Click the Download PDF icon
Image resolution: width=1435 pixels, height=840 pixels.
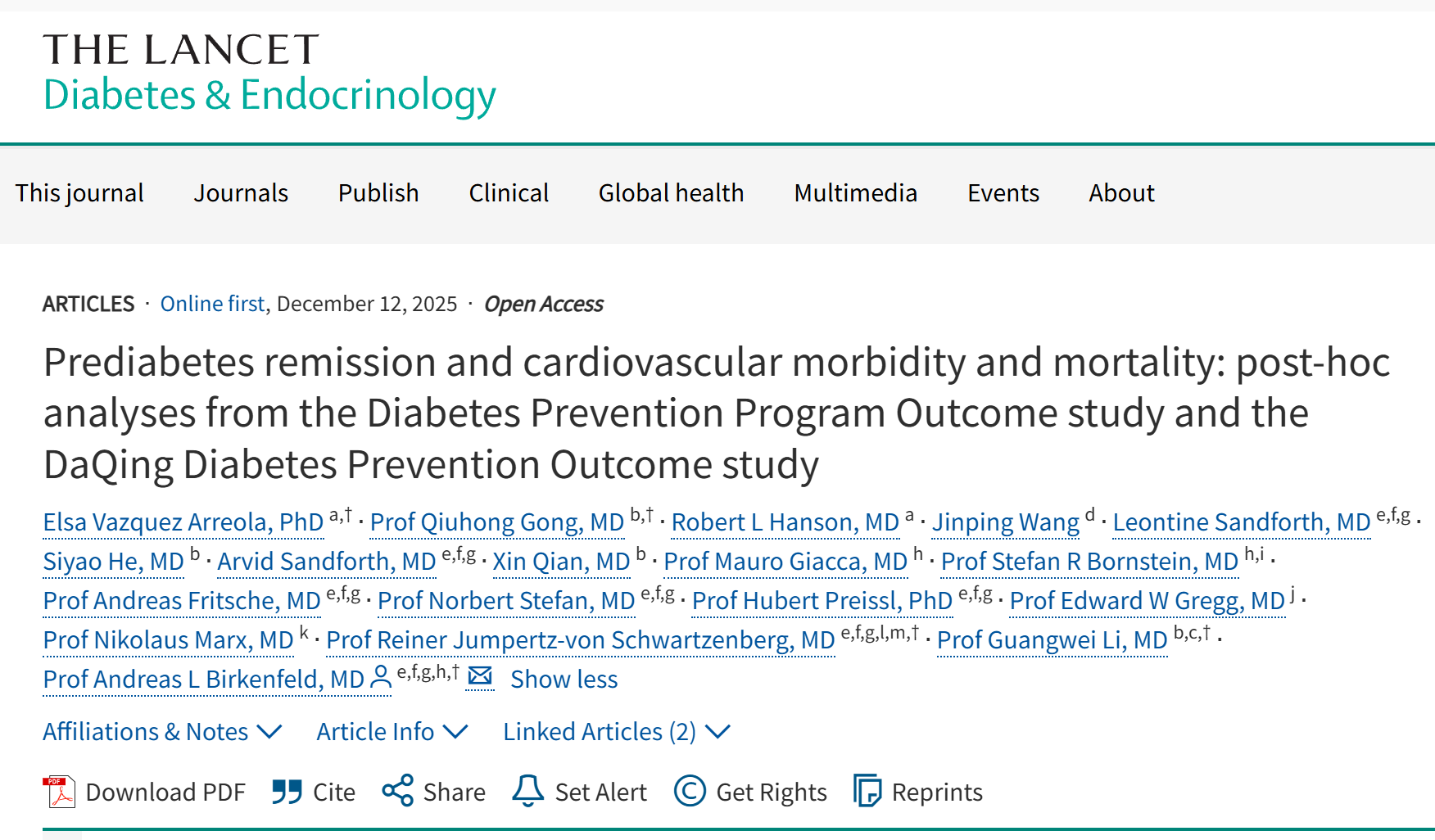[59, 792]
